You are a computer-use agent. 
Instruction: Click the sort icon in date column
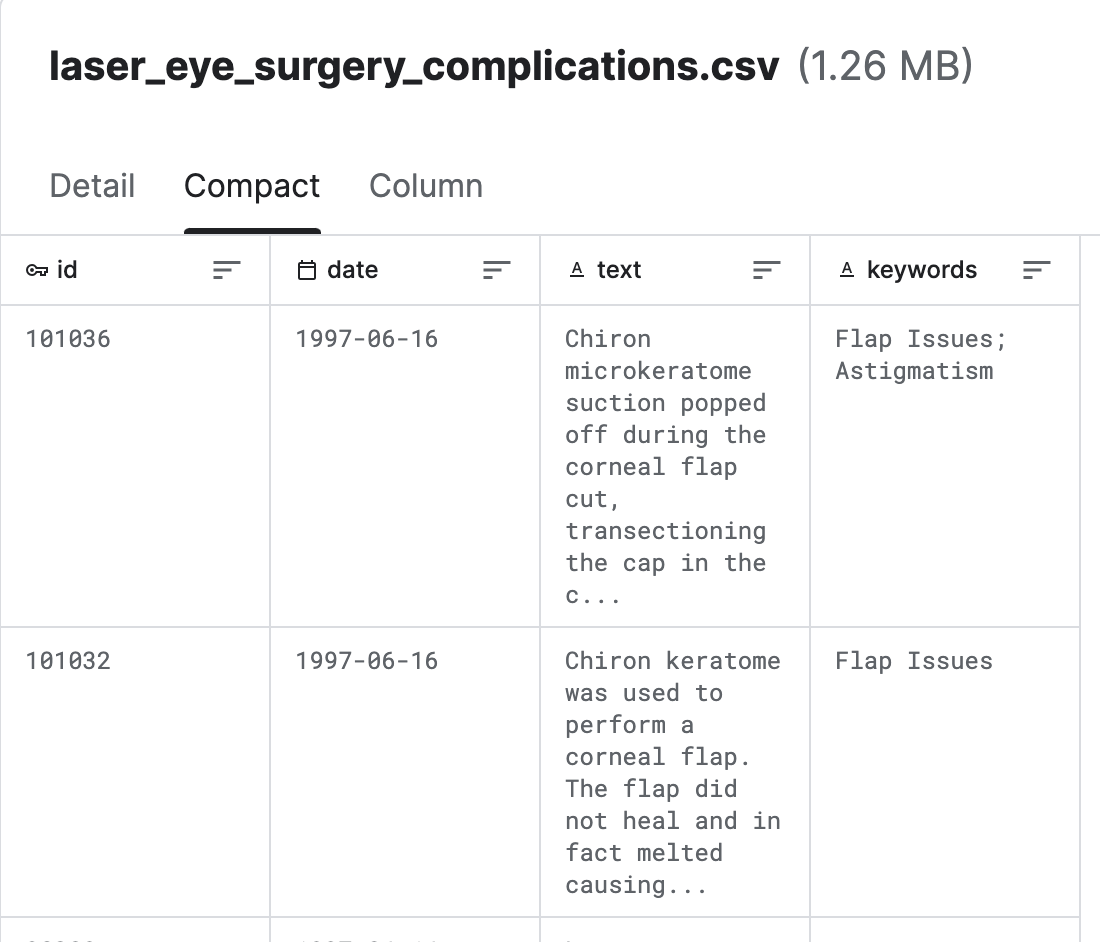click(x=497, y=270)
